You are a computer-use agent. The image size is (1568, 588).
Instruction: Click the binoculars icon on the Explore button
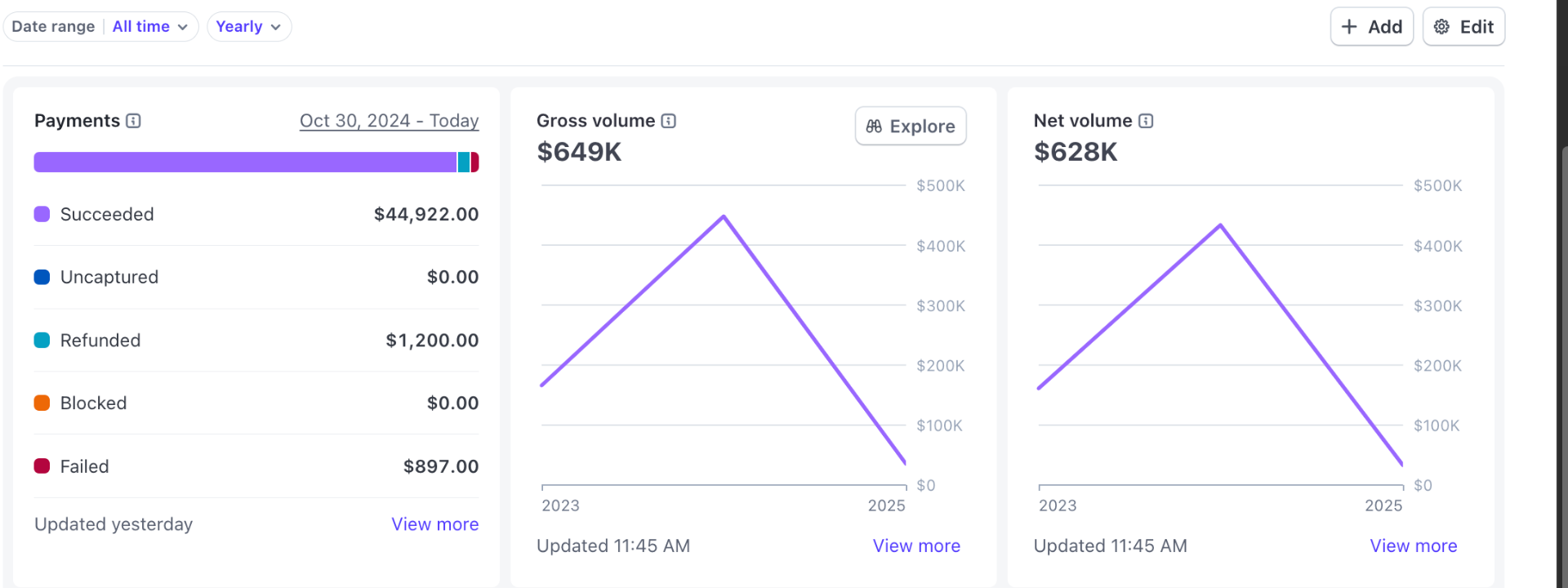pos(874,126)
